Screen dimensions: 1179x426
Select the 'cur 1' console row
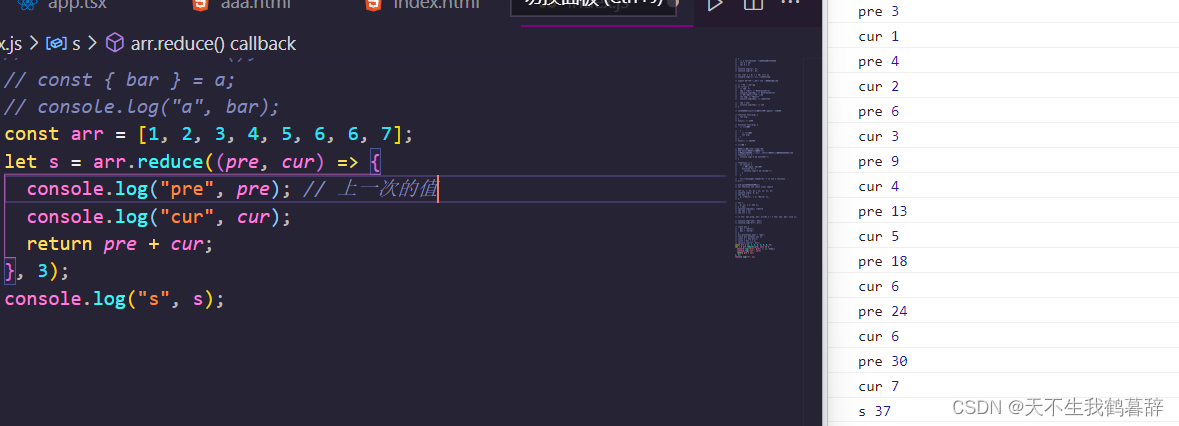click(x=1003, y=36)
